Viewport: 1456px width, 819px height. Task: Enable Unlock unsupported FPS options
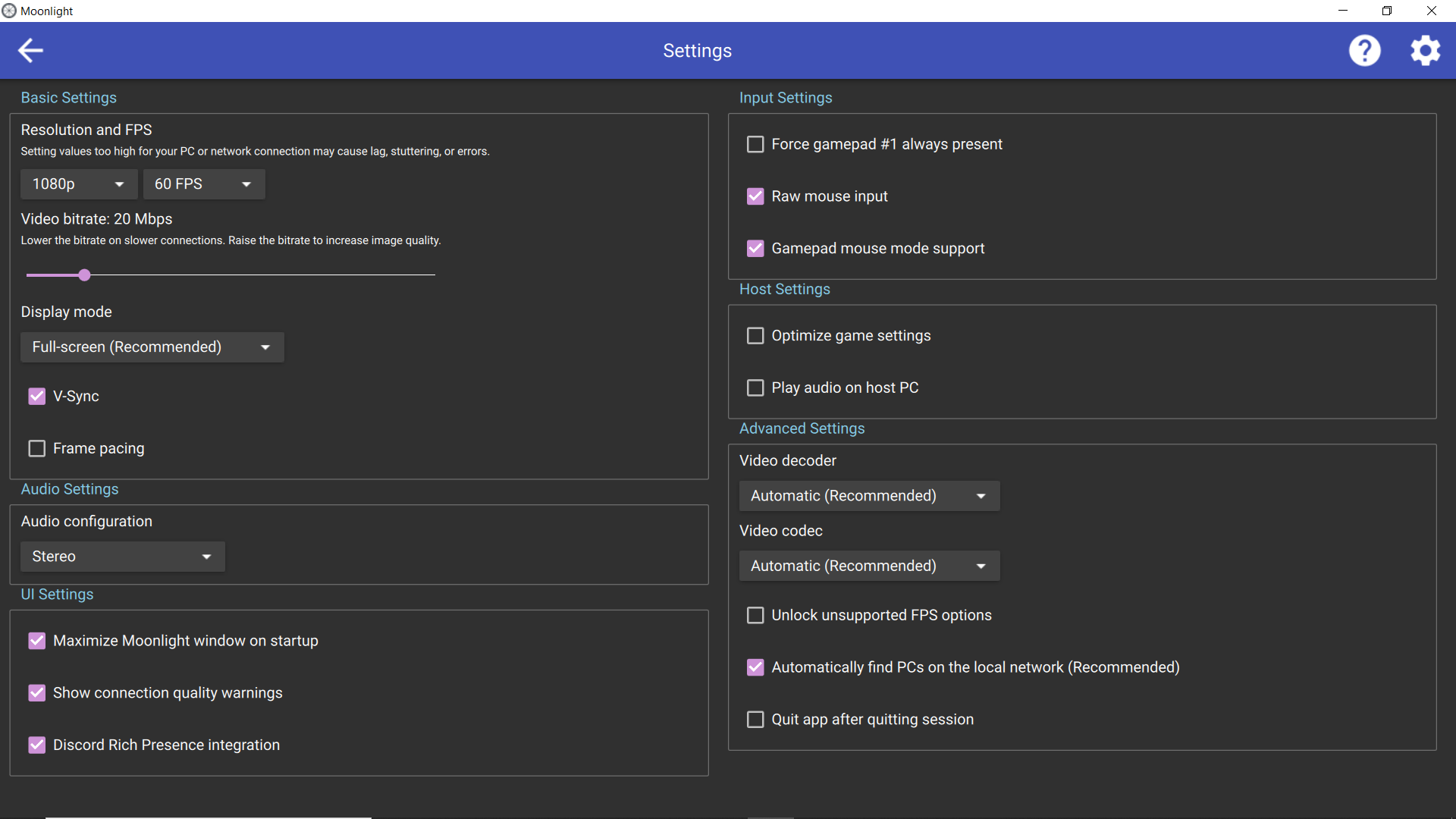(755, 615)
